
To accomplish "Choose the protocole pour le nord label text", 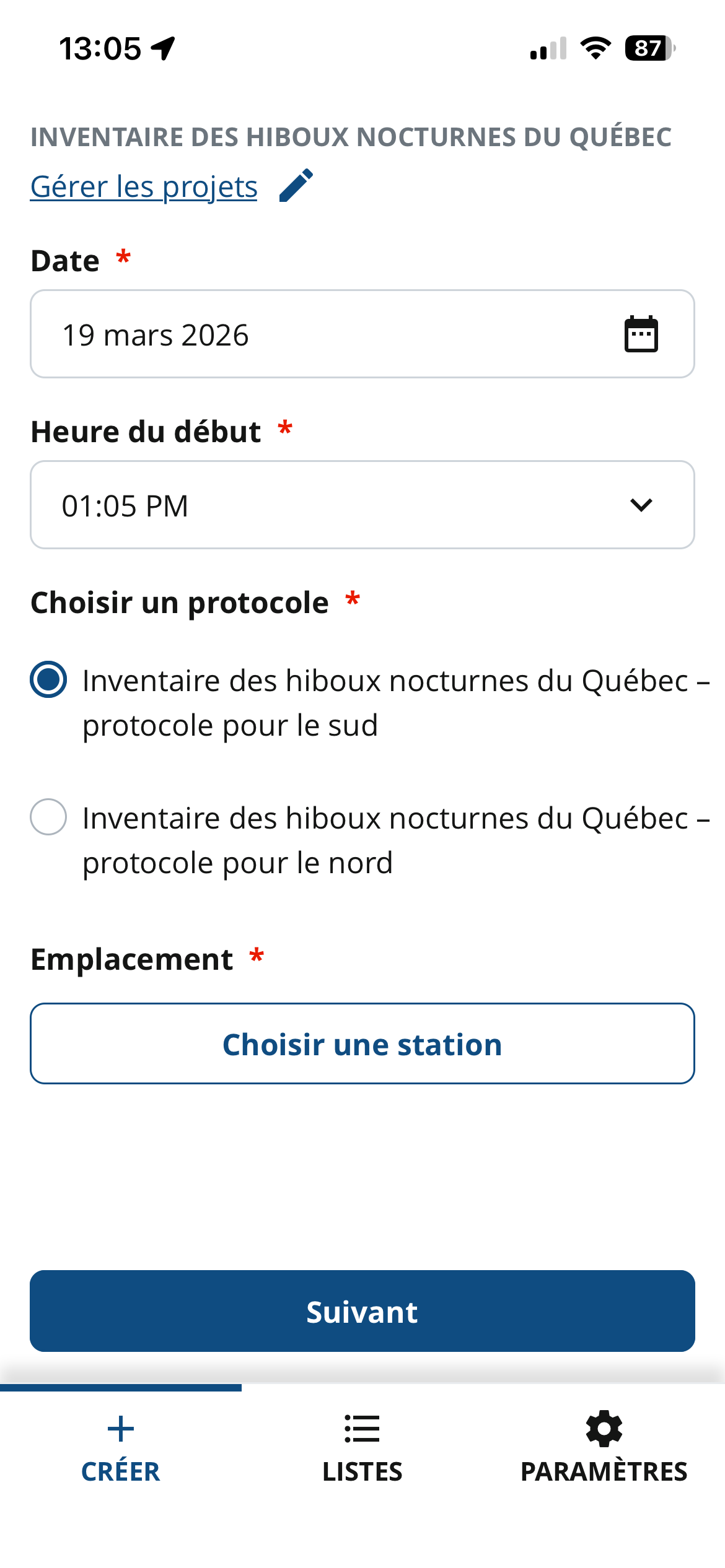I will tap(237, 863).
